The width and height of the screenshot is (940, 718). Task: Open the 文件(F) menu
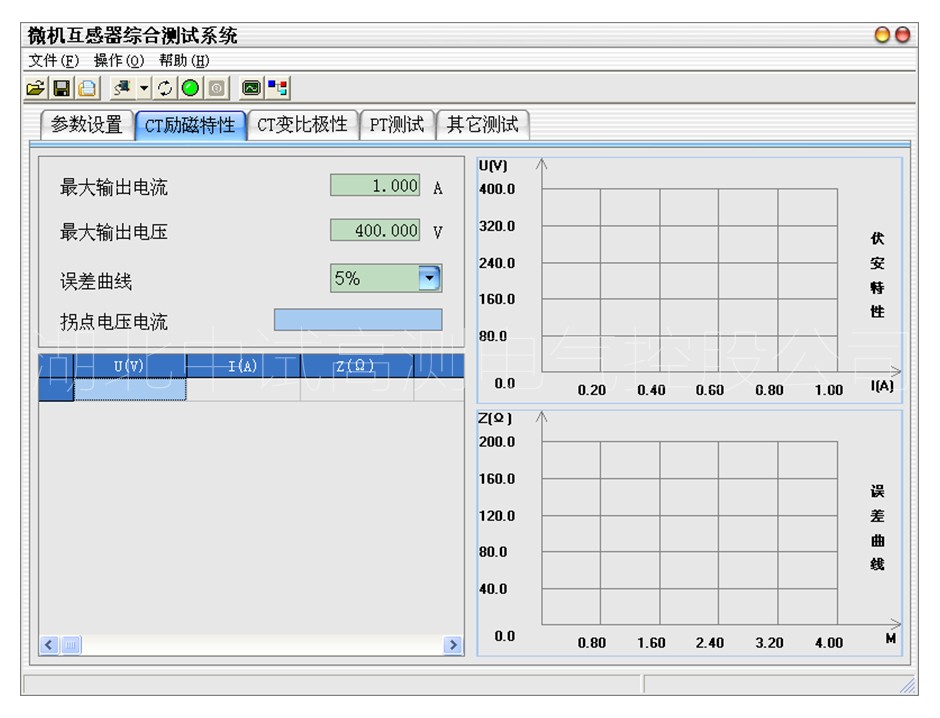53,60
